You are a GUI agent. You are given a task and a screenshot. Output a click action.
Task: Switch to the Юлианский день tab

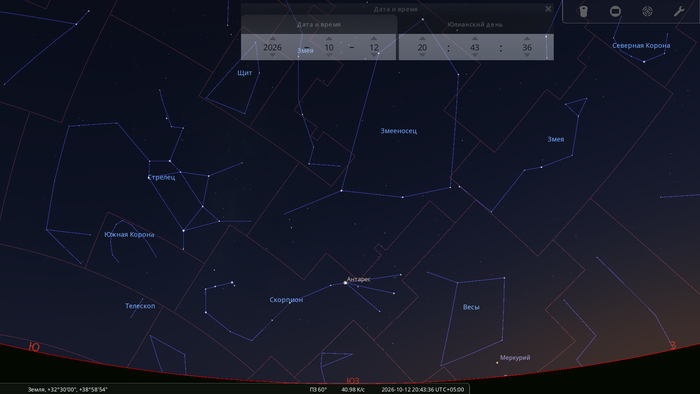tap(475, 25)
